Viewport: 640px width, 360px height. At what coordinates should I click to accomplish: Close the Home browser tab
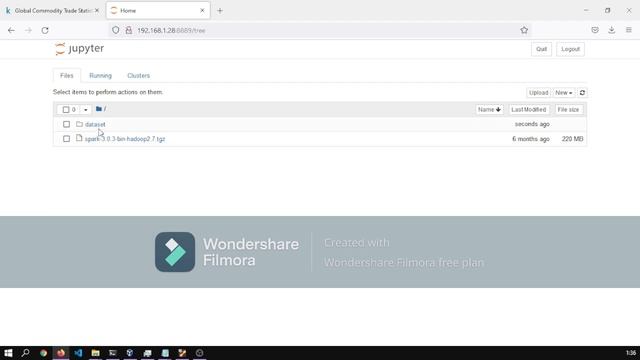point(202,11)
